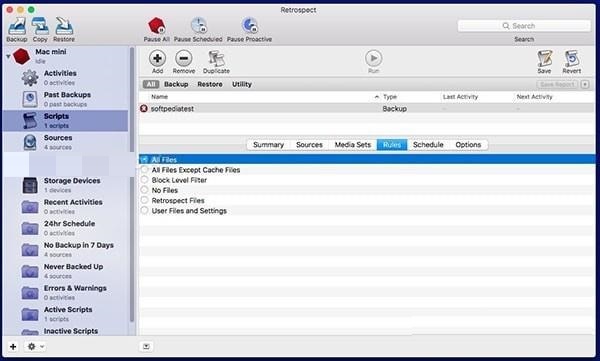Image resolution: width=600 pixels, height=361 pixels.
Task: Revert changes with the Revert icon
Action: (x=572, y=59)
